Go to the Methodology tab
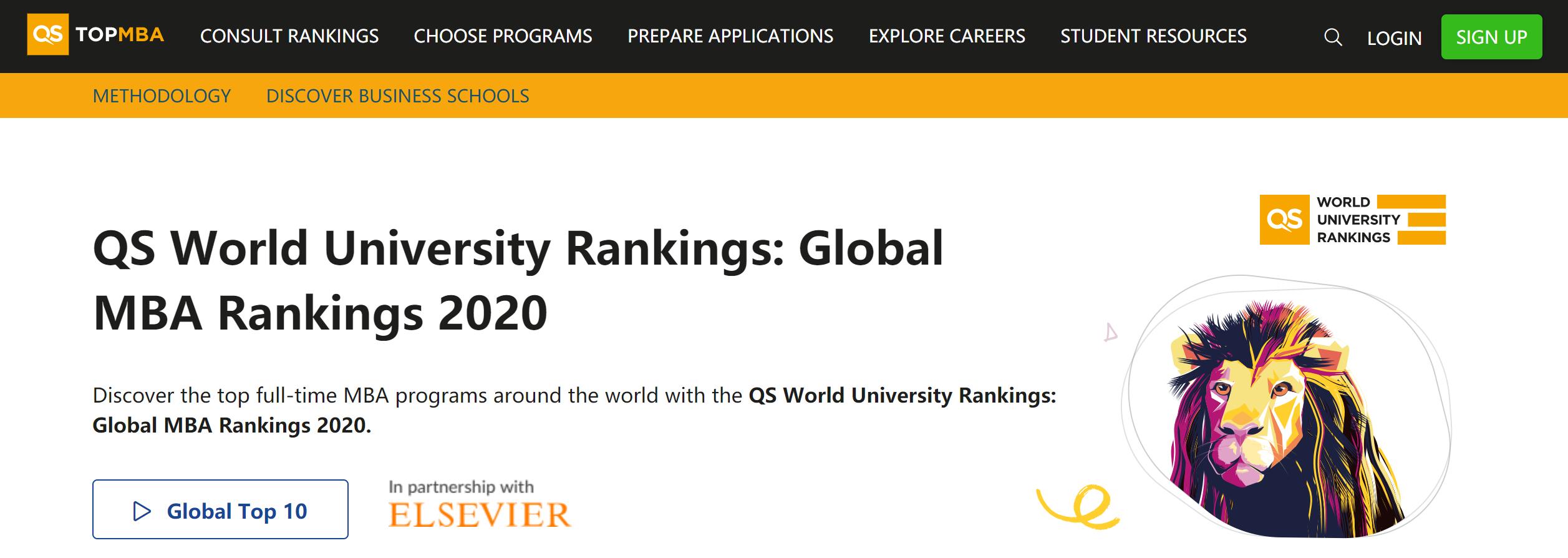 click(162, 95)
